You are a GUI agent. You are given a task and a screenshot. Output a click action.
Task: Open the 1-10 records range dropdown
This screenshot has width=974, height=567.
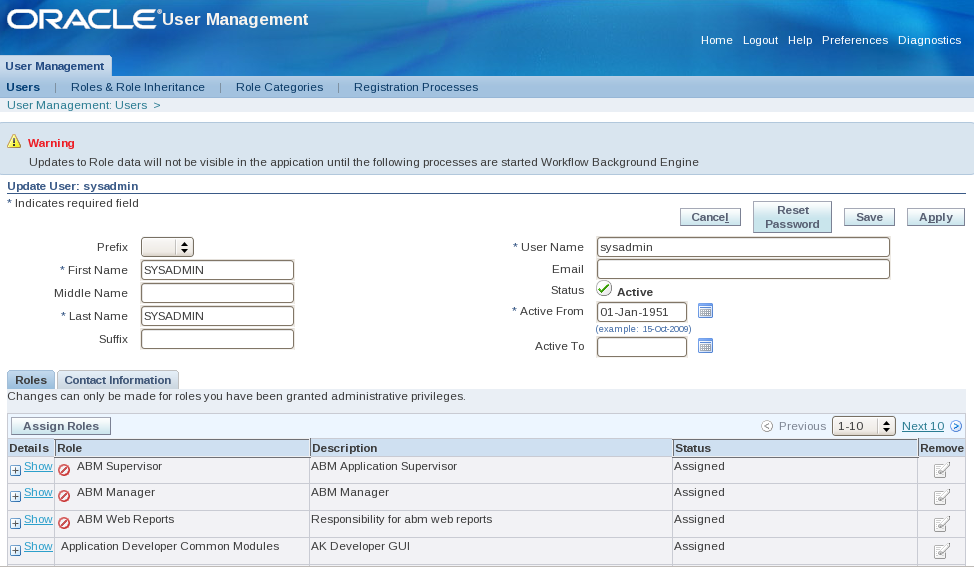(863, 426)
